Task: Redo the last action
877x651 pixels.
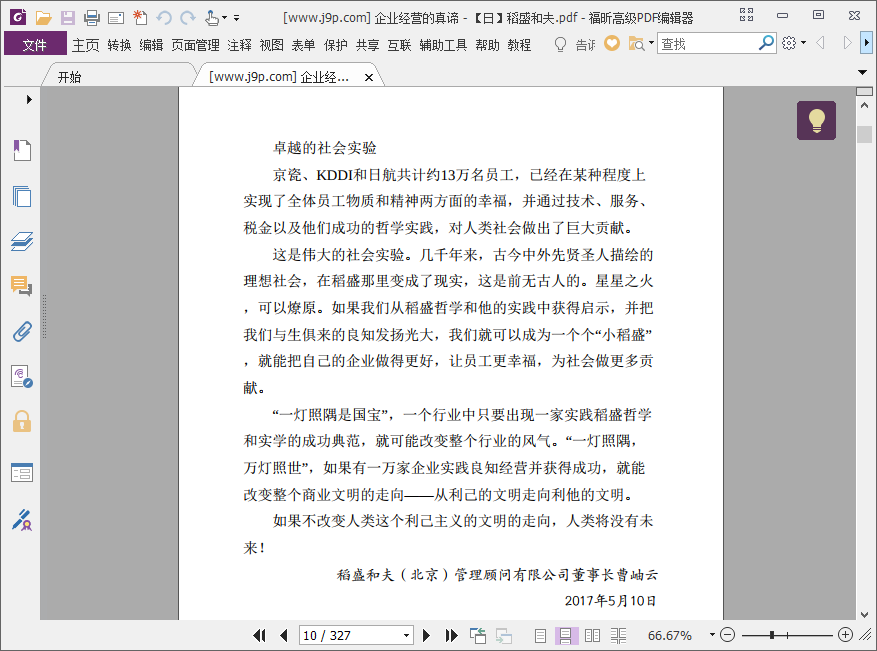Action: pos(188,18)
